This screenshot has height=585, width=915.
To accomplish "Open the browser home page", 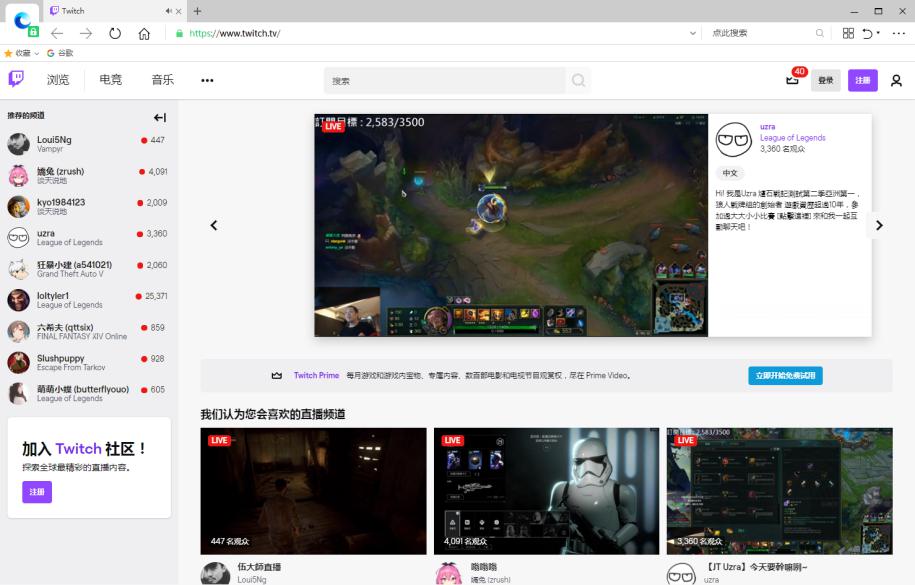I will point(144,33).
